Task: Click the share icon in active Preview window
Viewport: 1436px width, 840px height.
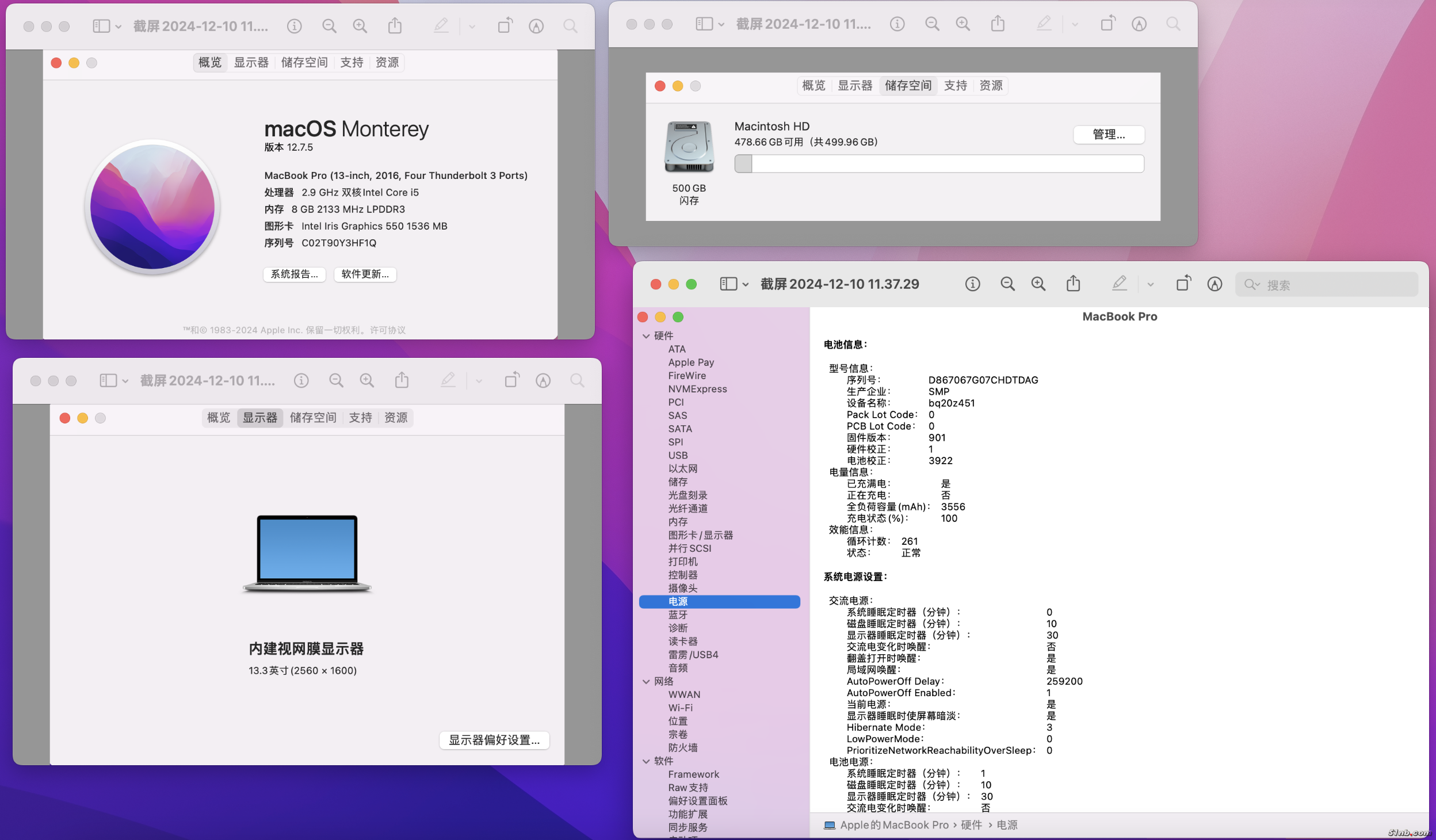Action: [x=1073, y=284]
